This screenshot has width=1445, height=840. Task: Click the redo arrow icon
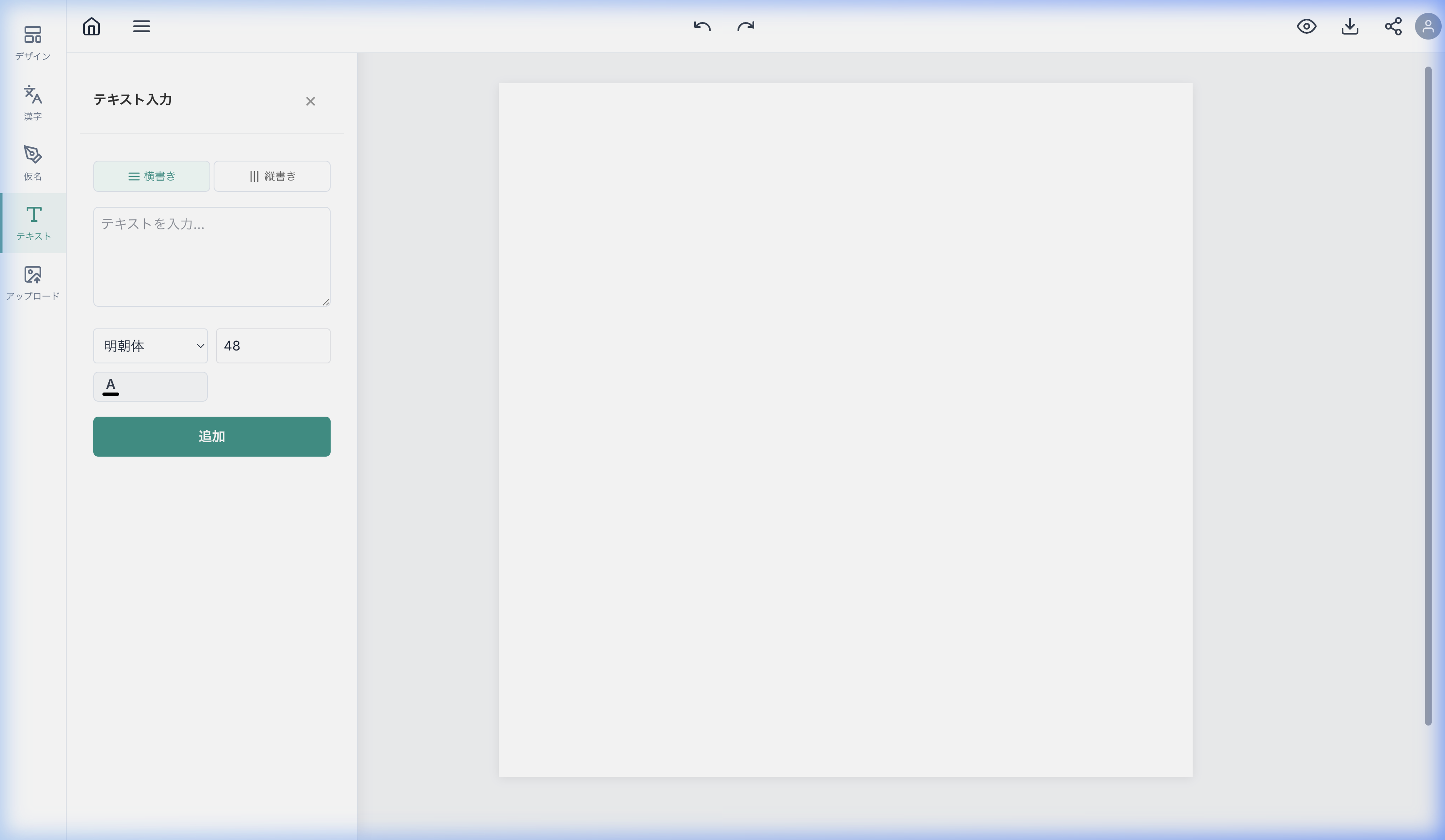point(745,26)
